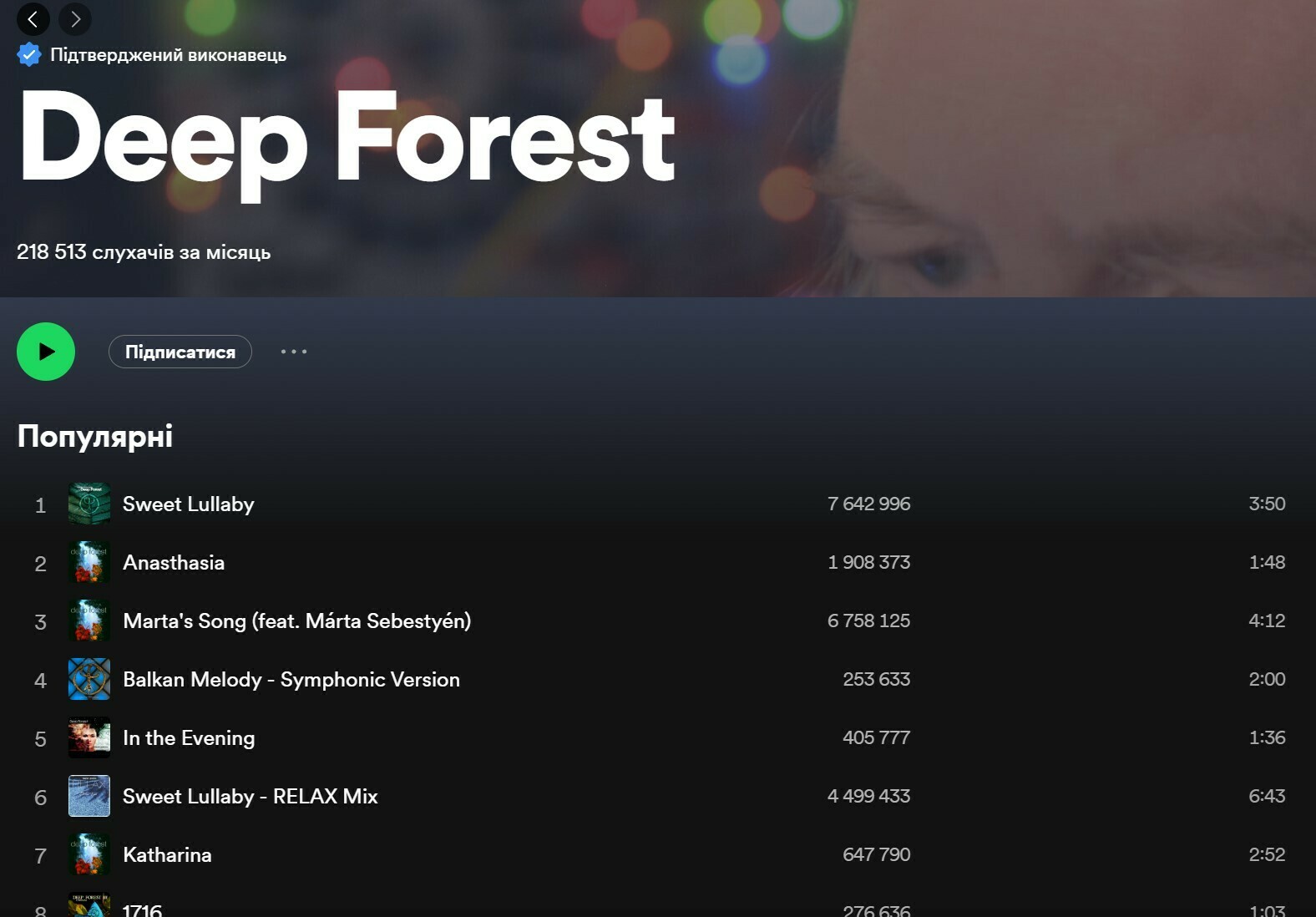Select the track title Anasthasia

174,562
